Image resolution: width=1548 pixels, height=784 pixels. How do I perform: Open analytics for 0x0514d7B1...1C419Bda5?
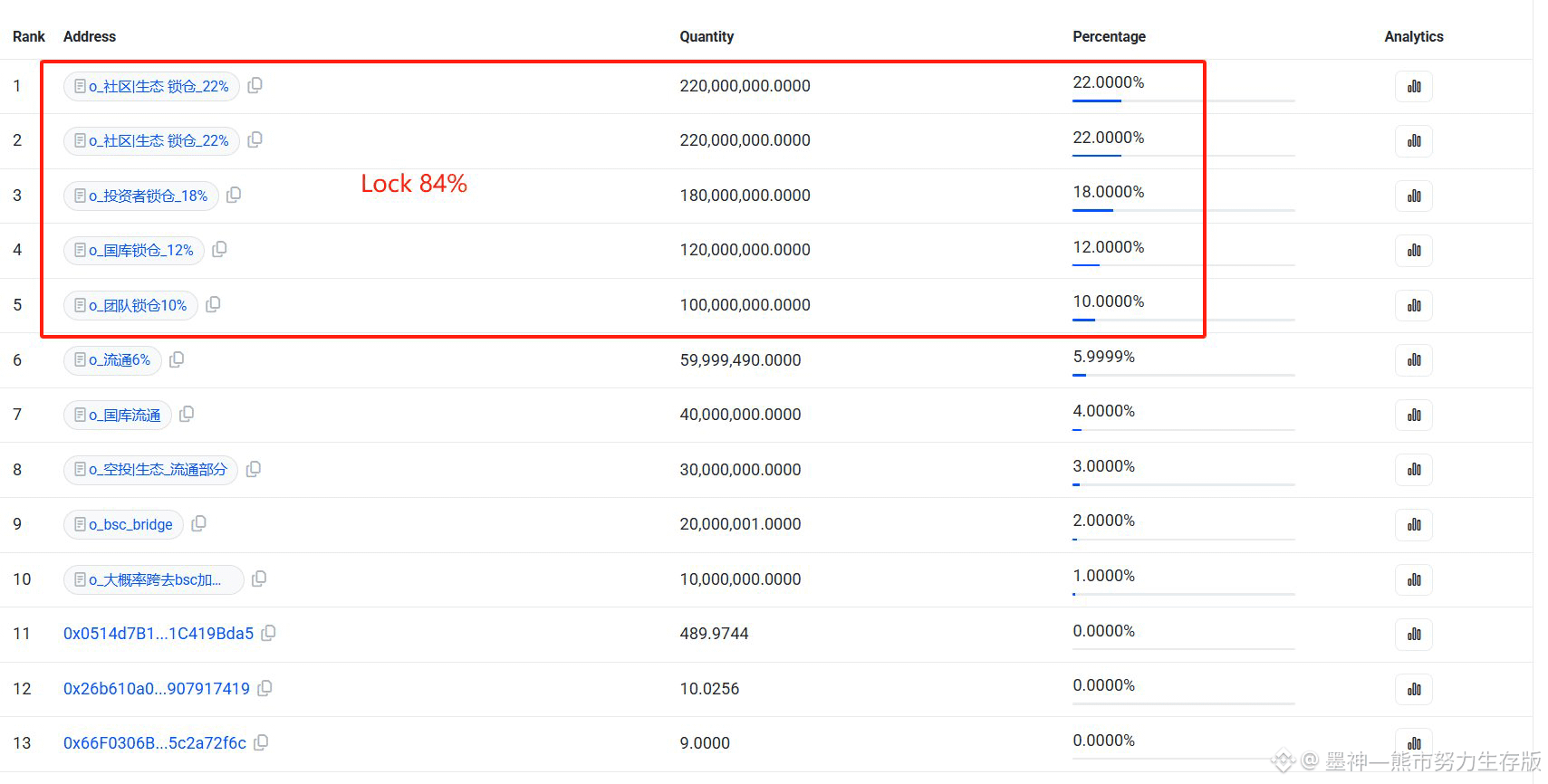click(1414, 634)
